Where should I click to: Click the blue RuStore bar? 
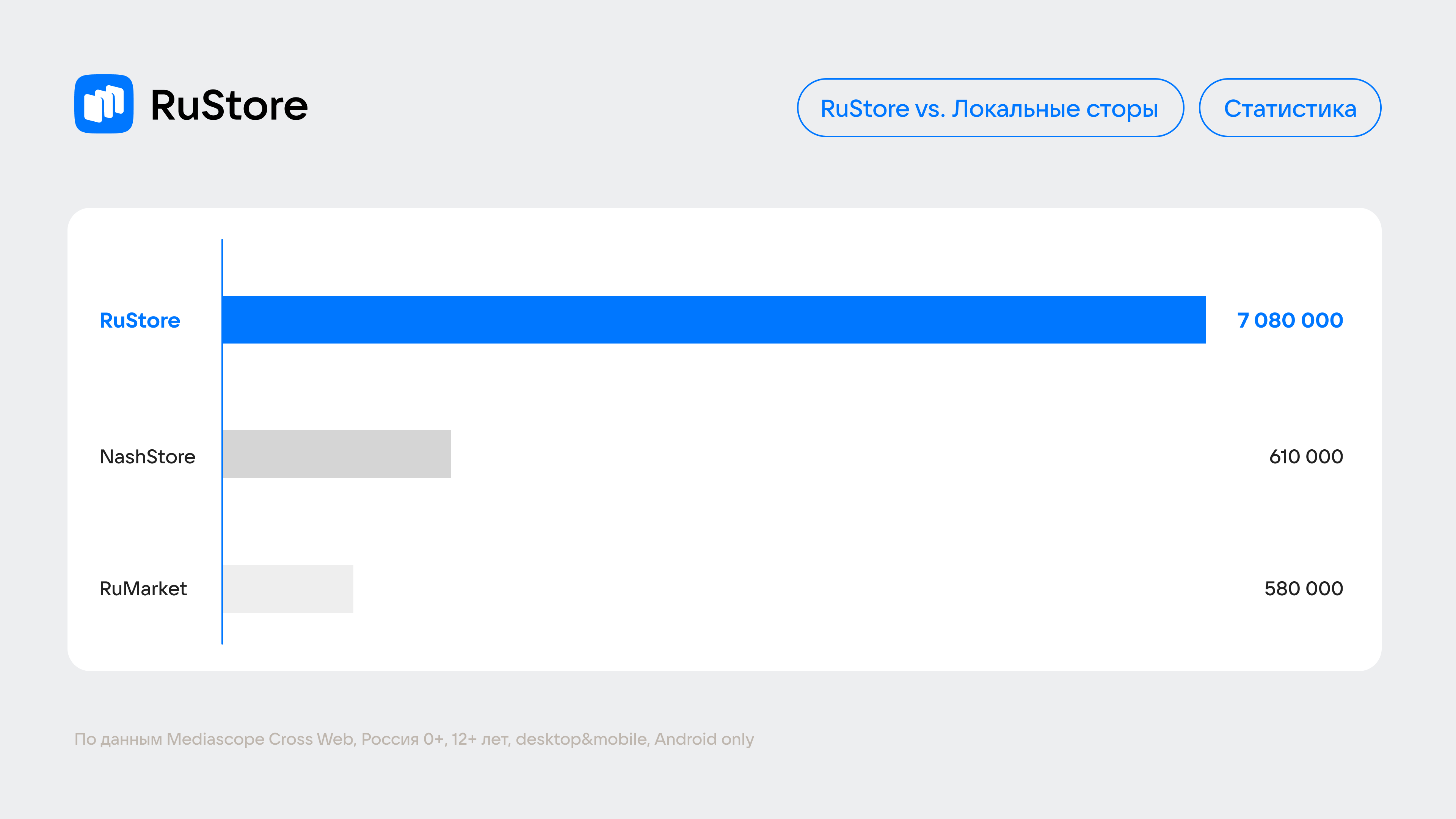(x=713, y=319)
